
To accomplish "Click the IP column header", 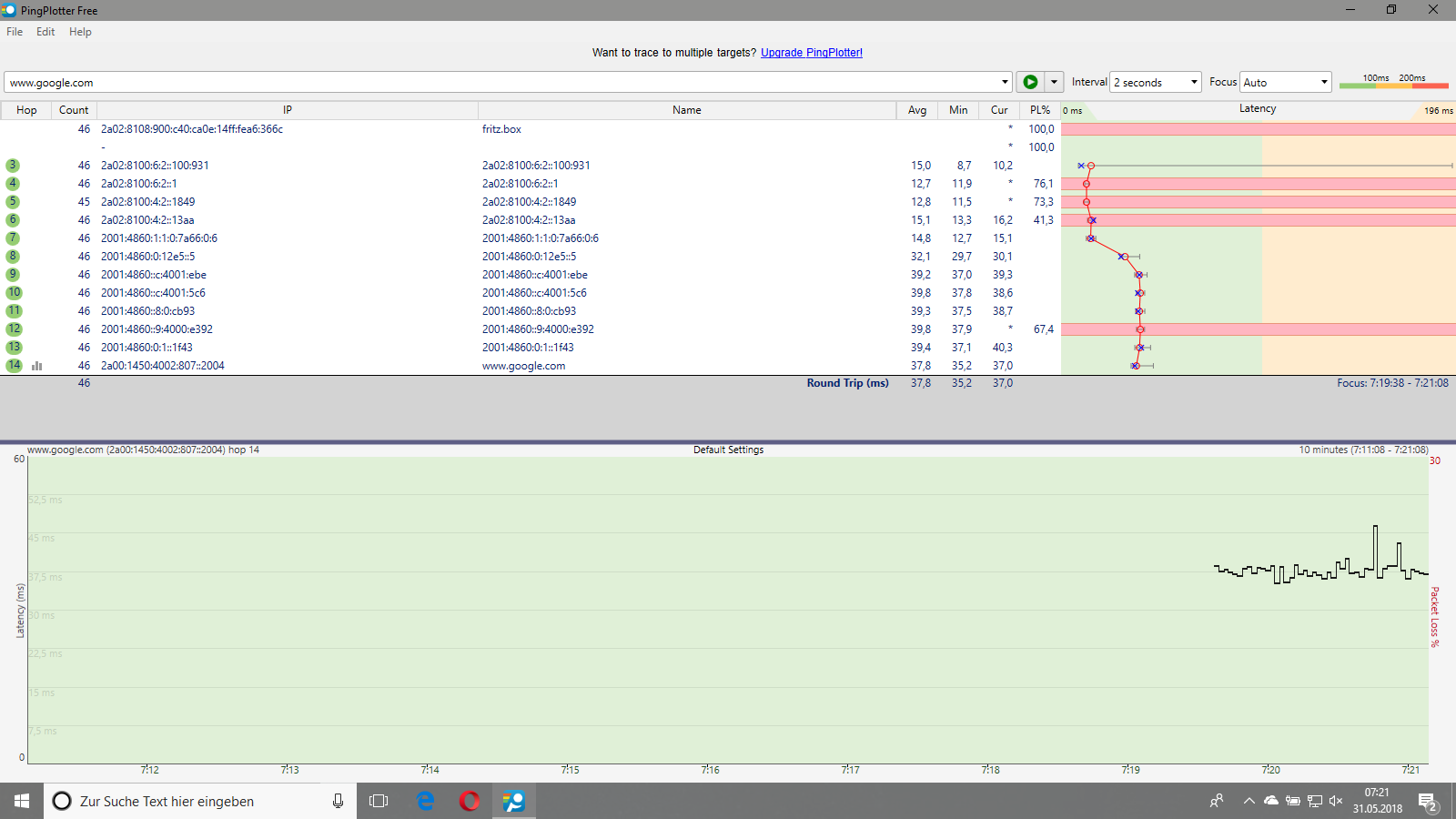I will (288, 110).
